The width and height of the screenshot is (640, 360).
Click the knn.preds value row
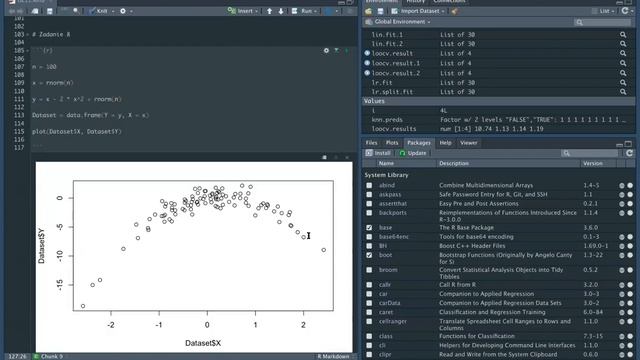pos(498,120)
